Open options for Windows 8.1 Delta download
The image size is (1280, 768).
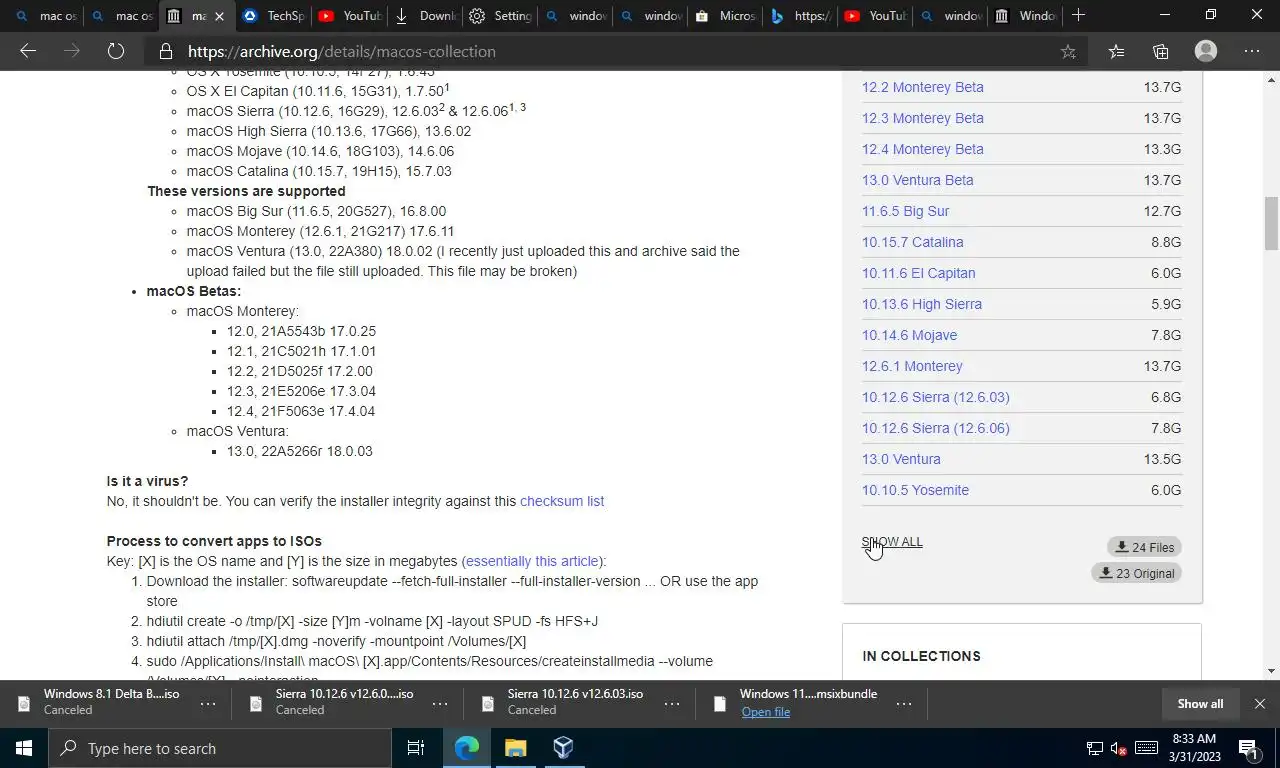(x=208, y=703)
